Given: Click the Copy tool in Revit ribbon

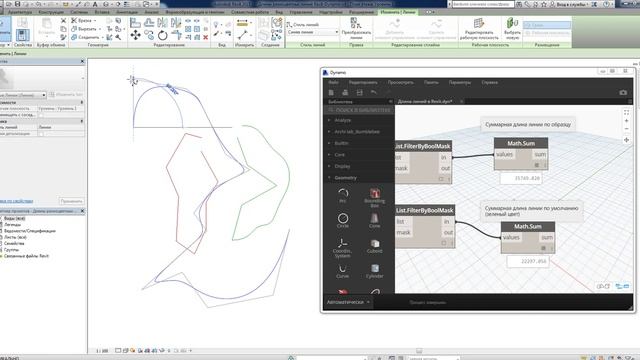Looking at the screenshot, I should click(x=149, y=36).
